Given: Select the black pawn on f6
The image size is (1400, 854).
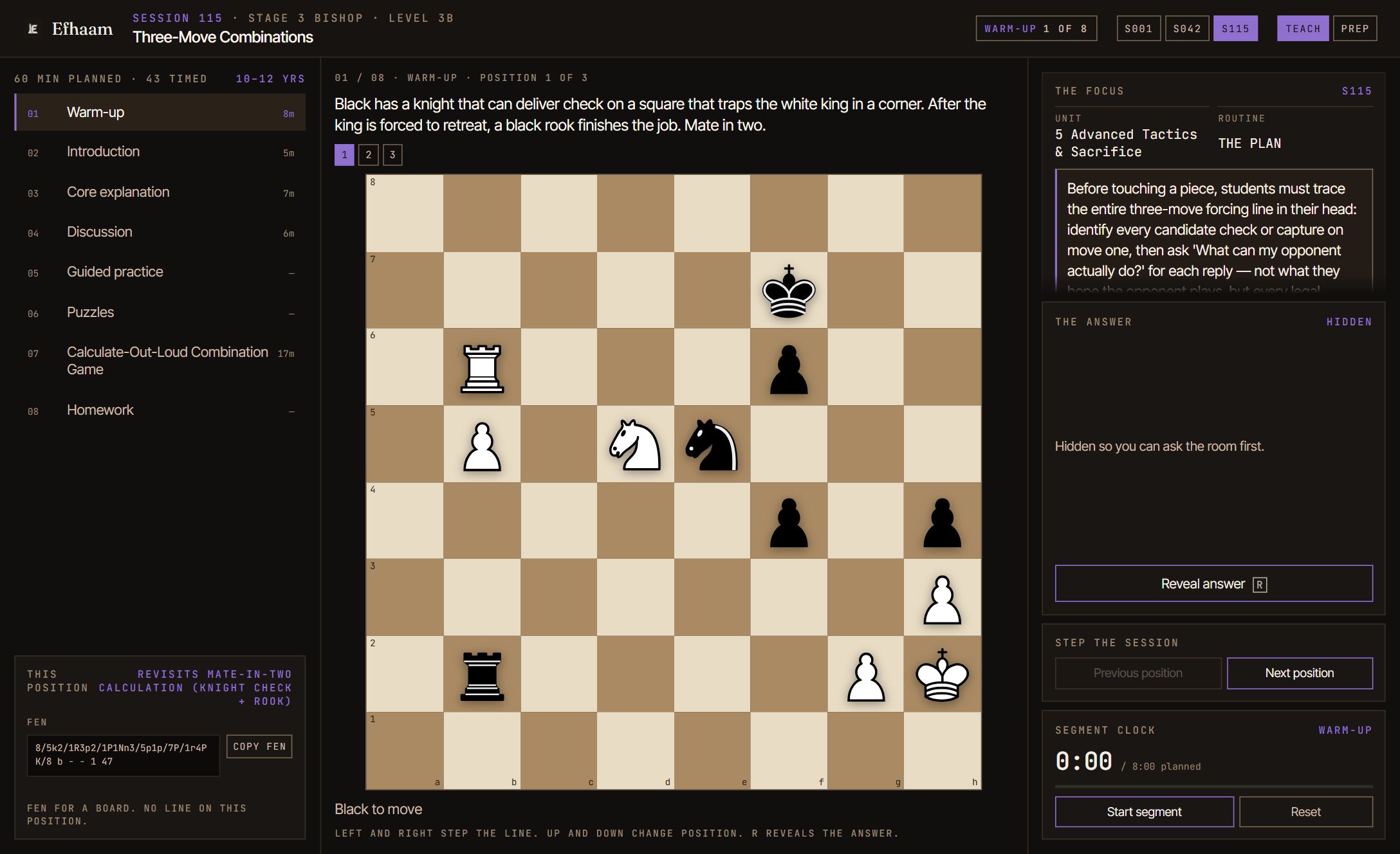Looking at the screenshot, I should (x=789, y=368).
